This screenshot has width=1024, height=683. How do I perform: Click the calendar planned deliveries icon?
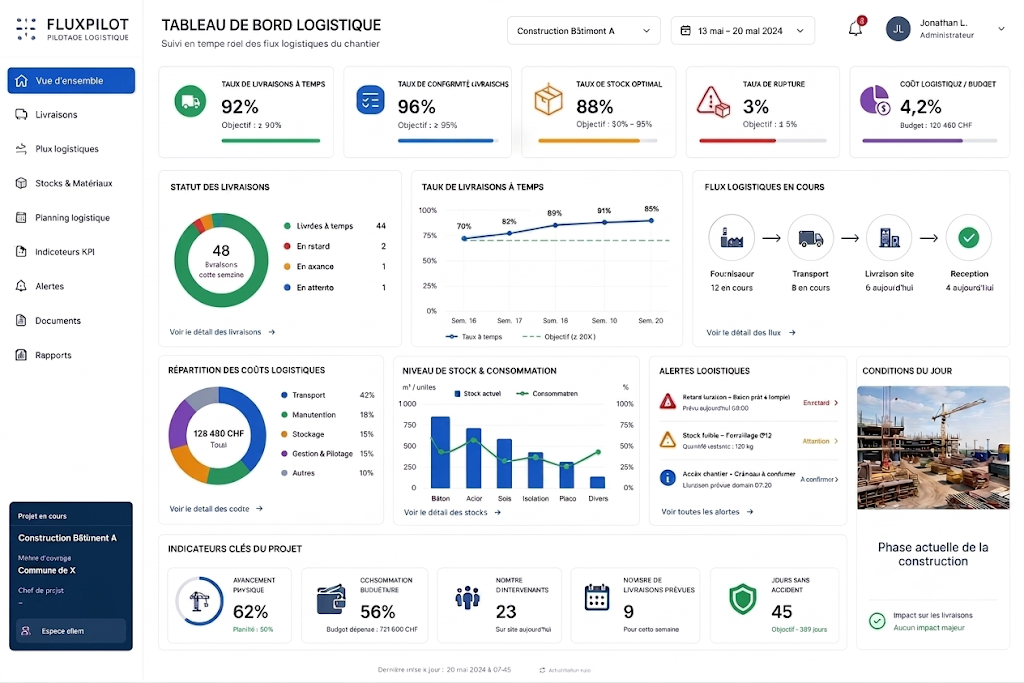(x=597, y=597)
